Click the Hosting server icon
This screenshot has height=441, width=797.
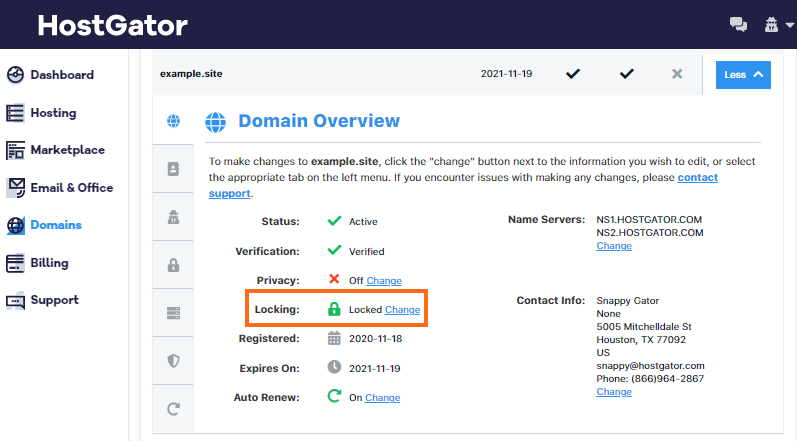(15, 113)
